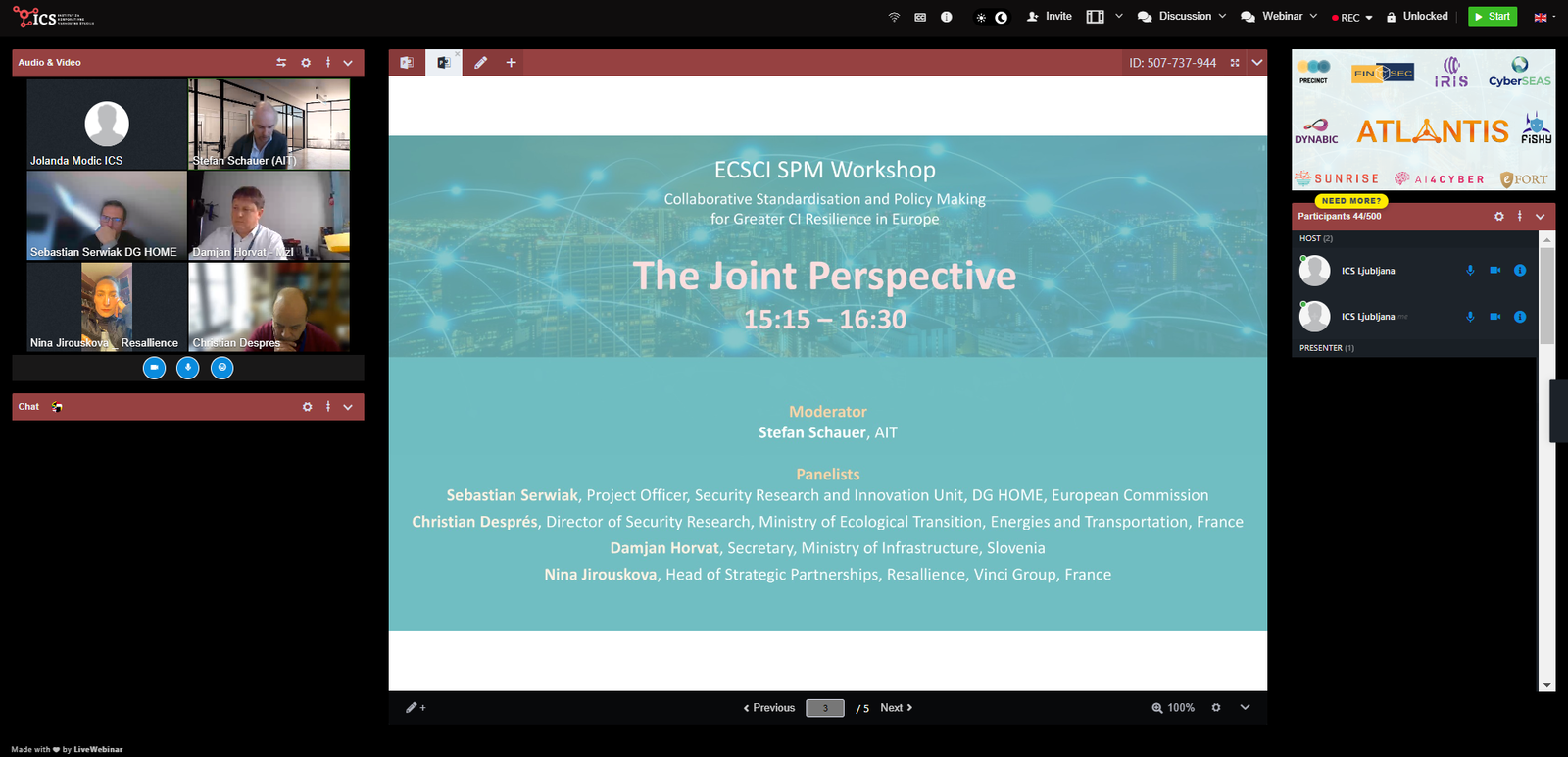The image size is (1568, 757).
Task: Click the NEED MORE? badge
Action: [x=1351, y=200]
